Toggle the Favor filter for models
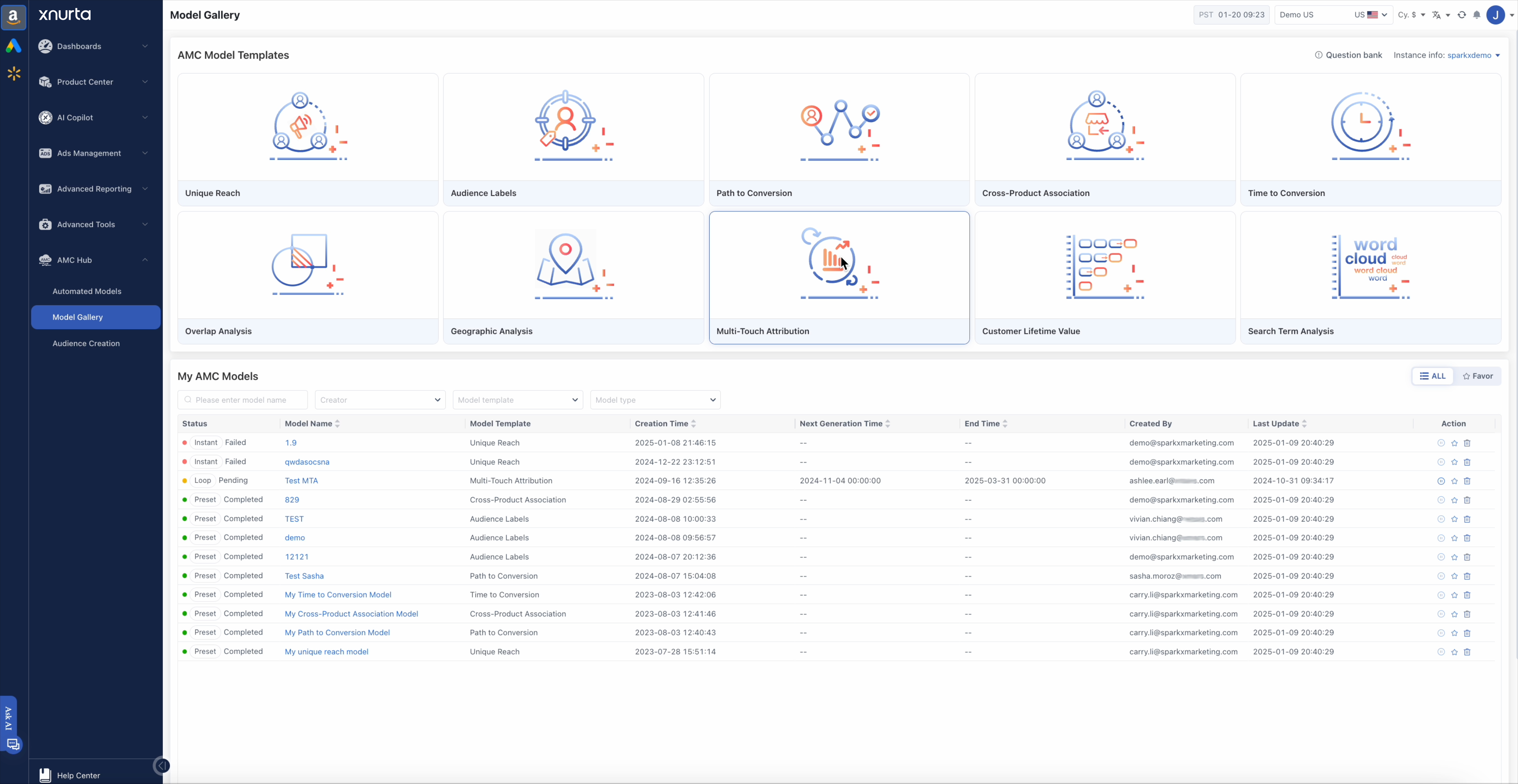 [x=1478, y=376]
